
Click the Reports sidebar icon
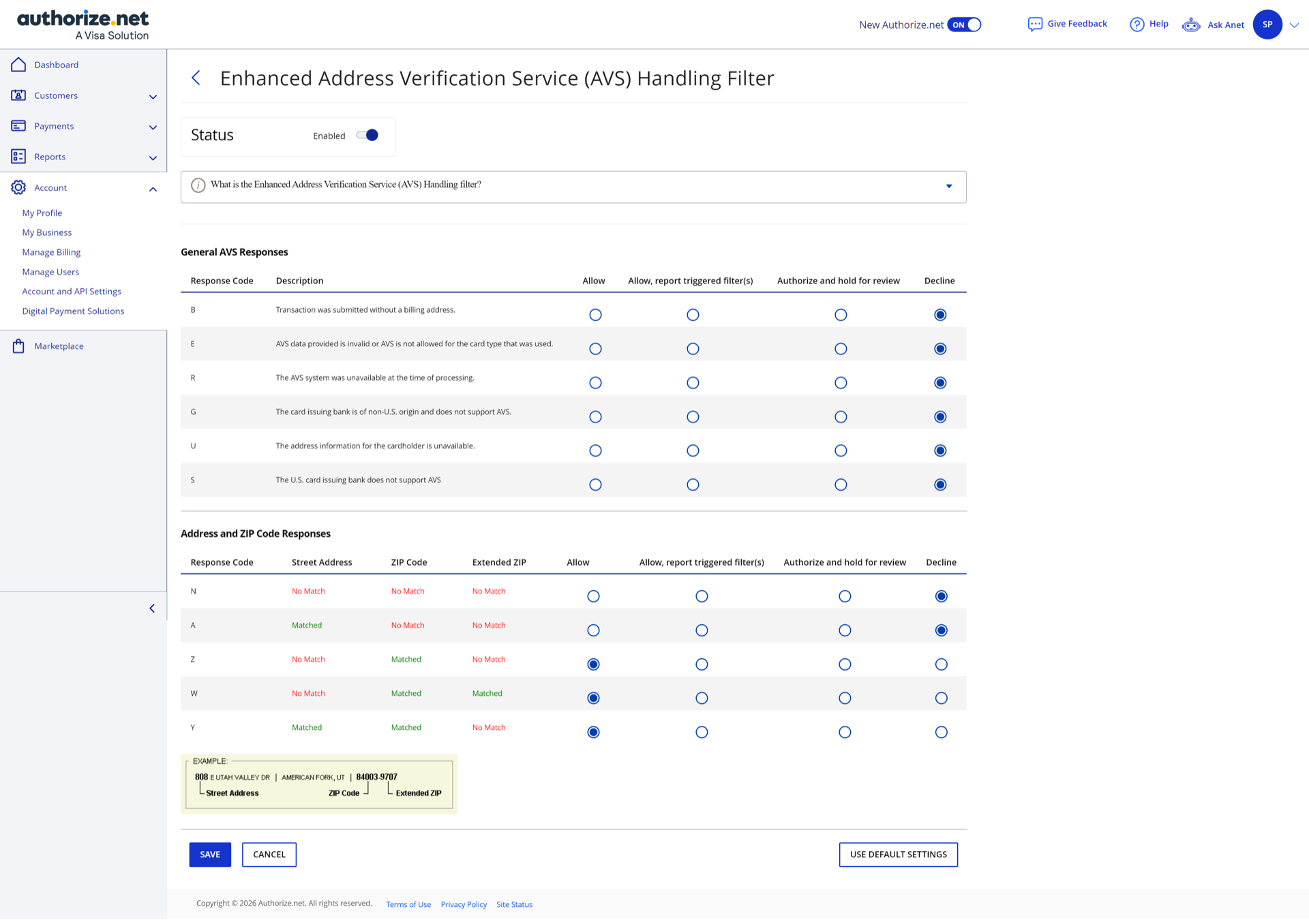18,157
